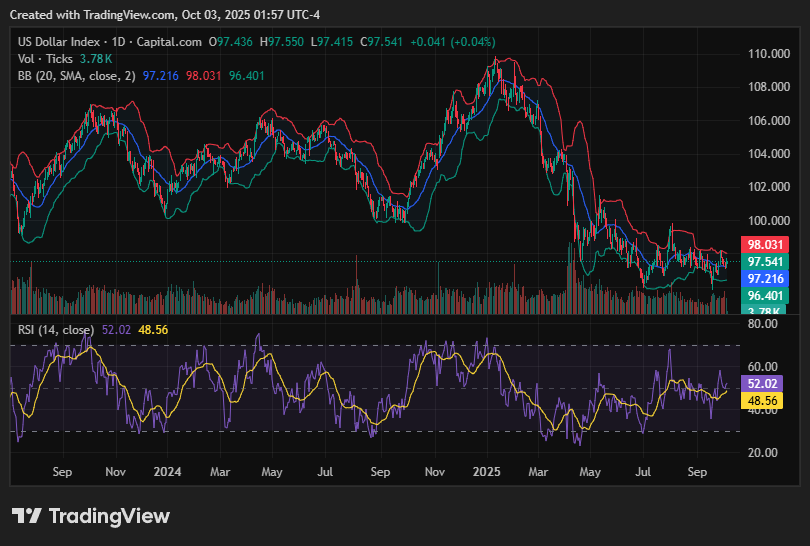Select the RSI (14, close) indicator legend
This screenshot has width=810, height=546.
pyautogui.click(x=56, y=330)
